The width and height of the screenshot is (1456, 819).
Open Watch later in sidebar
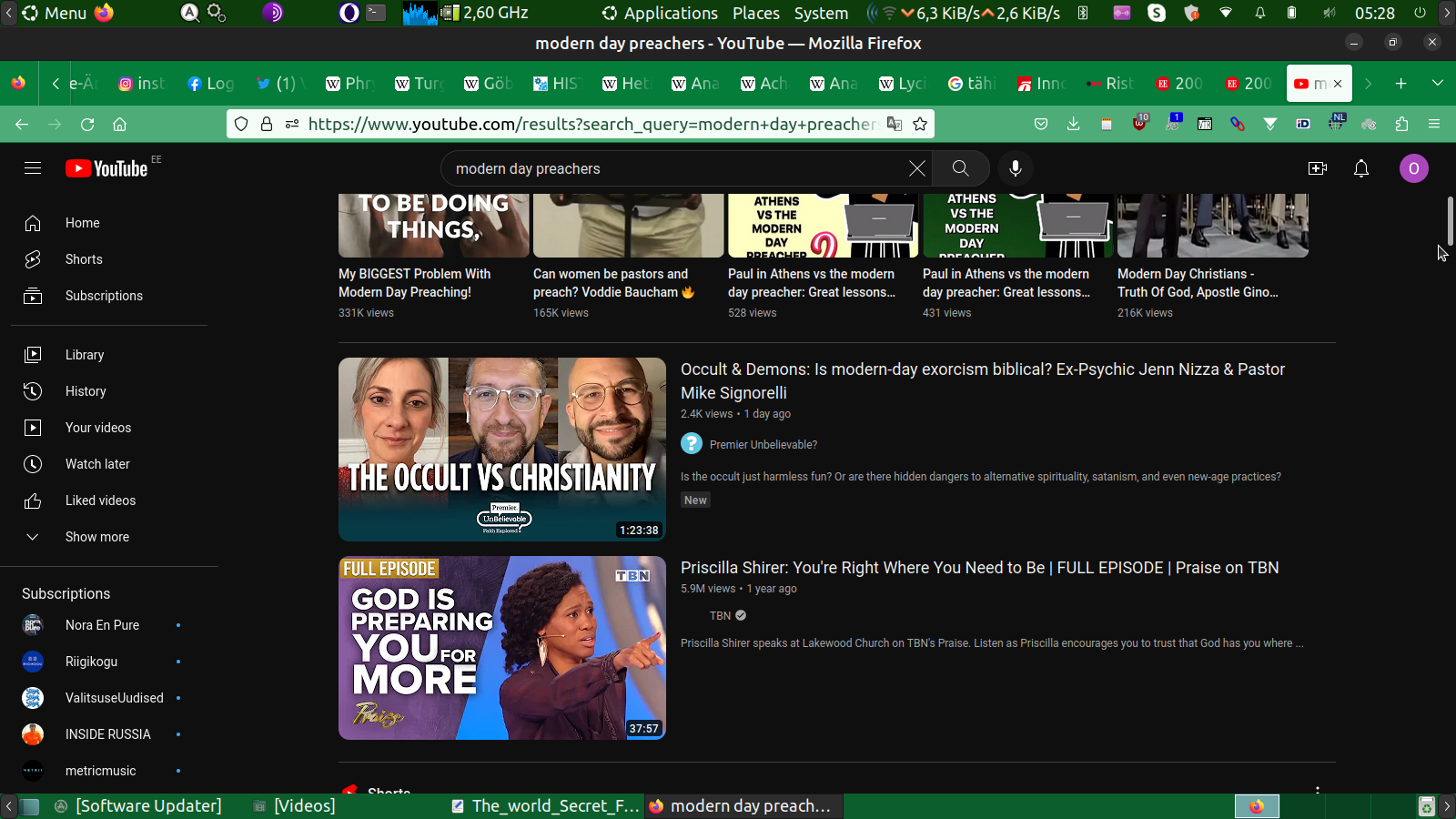pyautogui.click(x=97, y=464)
